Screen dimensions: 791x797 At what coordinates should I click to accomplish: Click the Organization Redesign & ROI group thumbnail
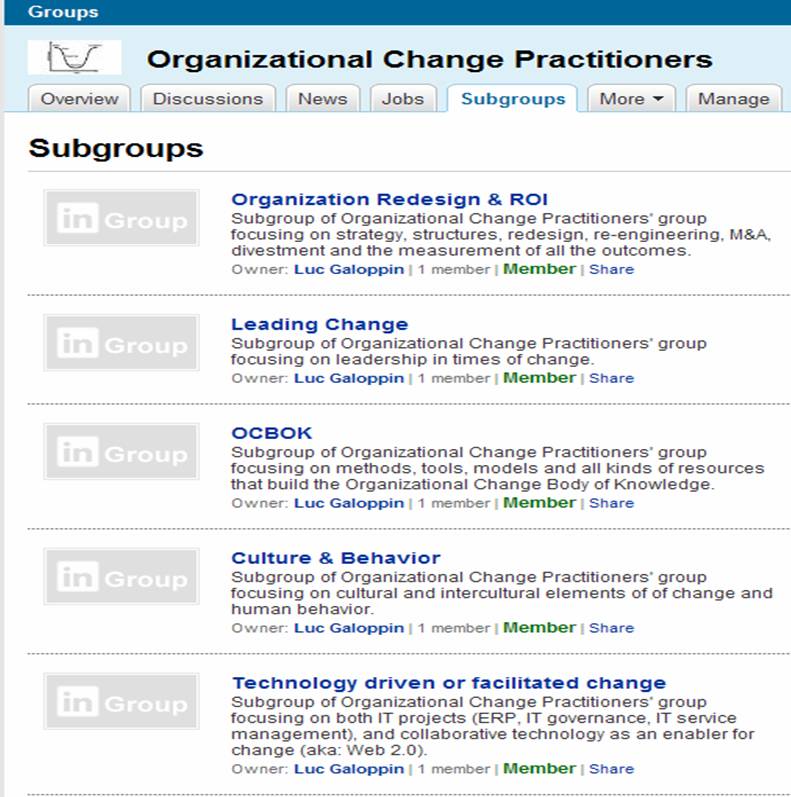[x=121, y=218]
